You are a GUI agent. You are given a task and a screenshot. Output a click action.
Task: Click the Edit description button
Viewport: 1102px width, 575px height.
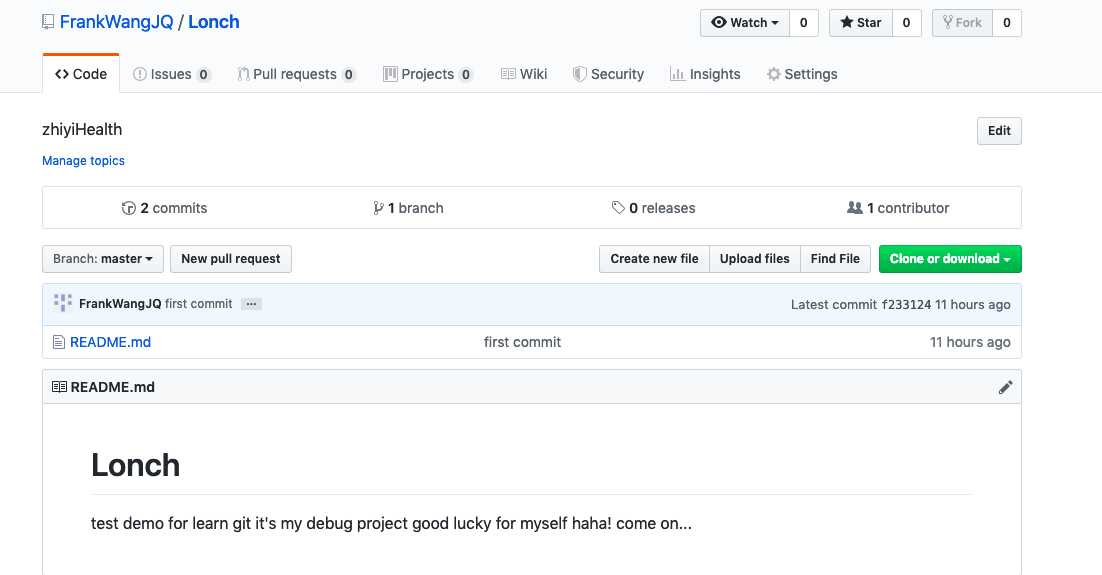999,131
